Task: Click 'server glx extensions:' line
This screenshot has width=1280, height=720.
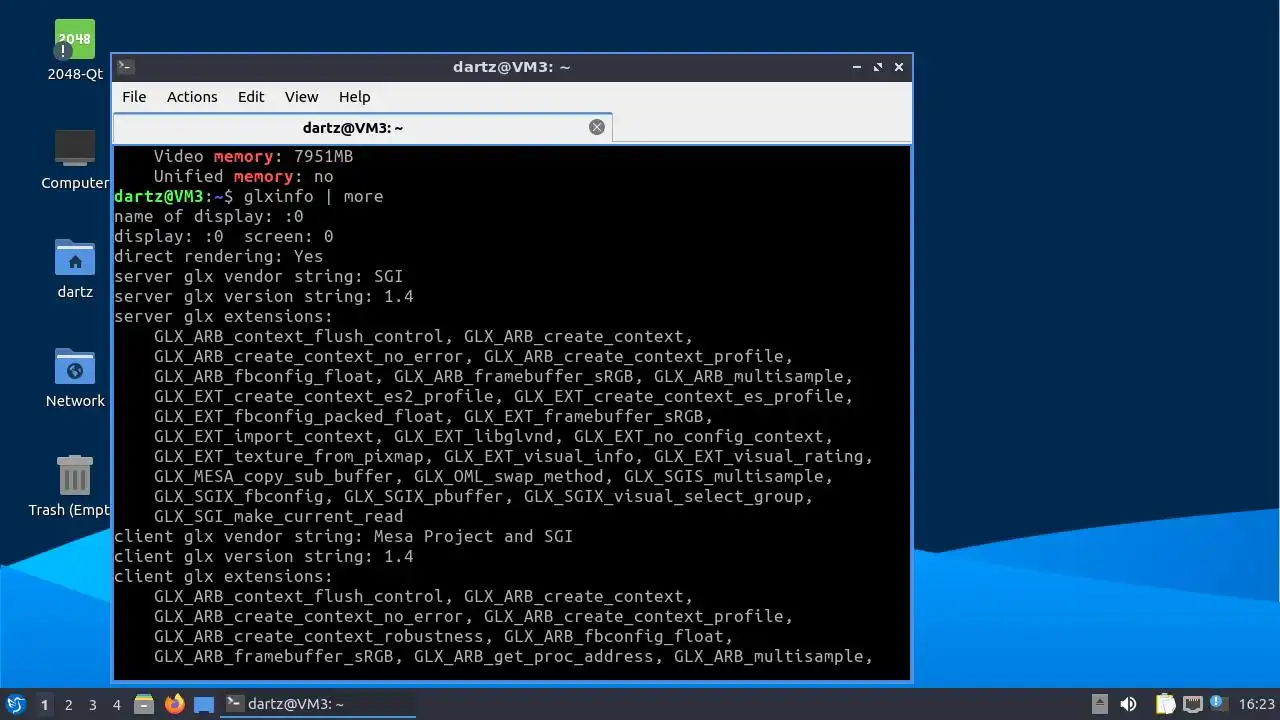Action: click(224, 316)
